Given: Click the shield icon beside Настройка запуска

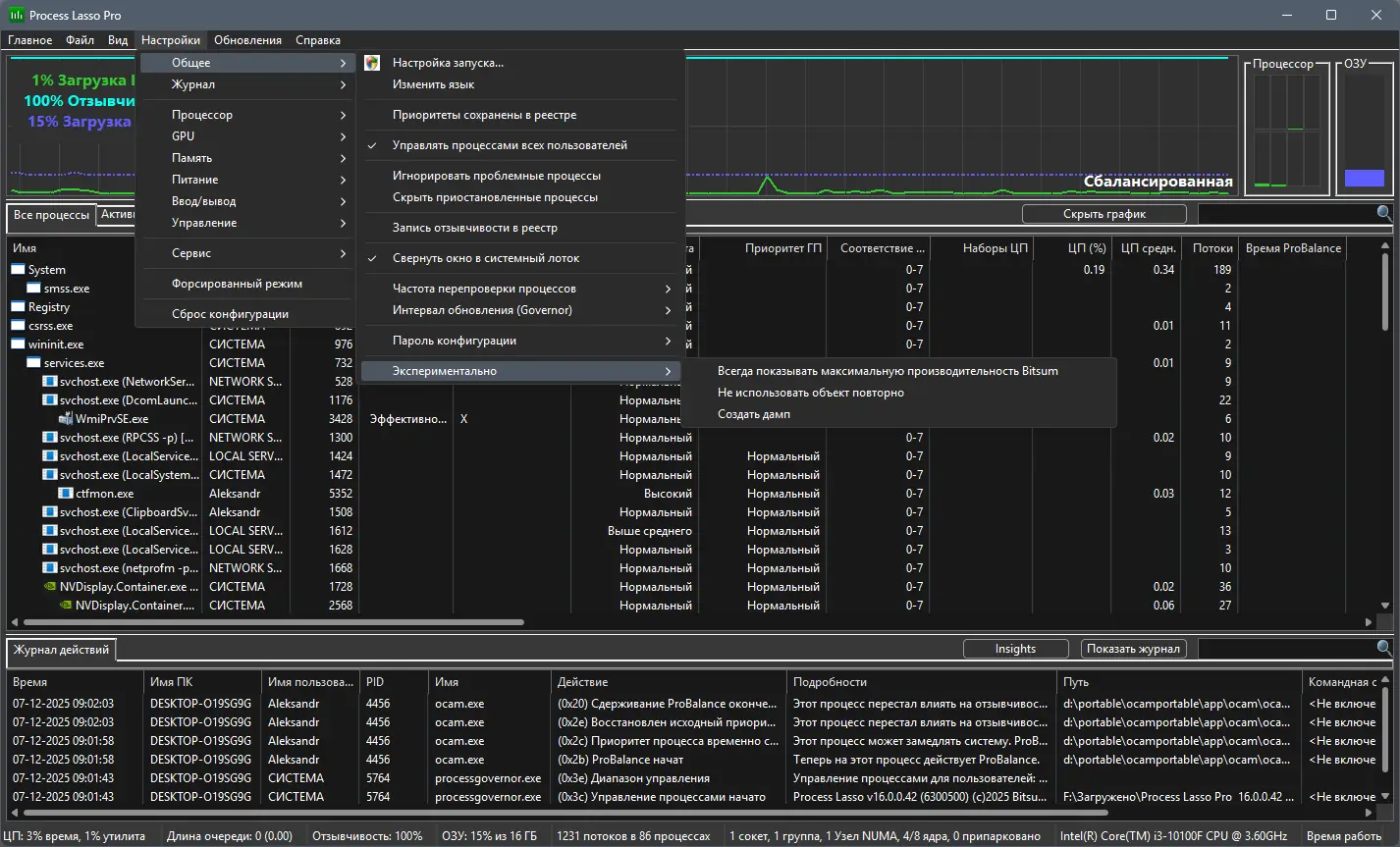Looking at the screenshot, I should pyautogui.click(x=372, y=63).
